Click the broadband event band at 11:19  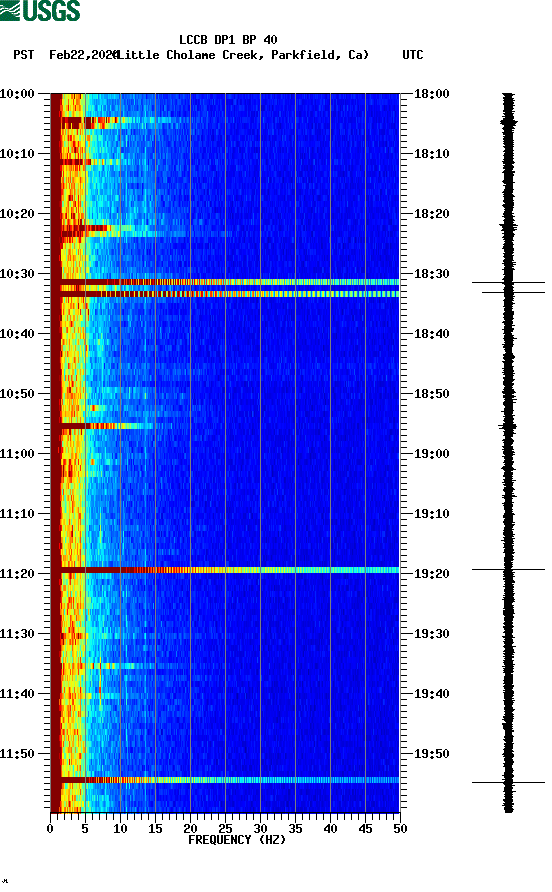click(x=225, y=570)
